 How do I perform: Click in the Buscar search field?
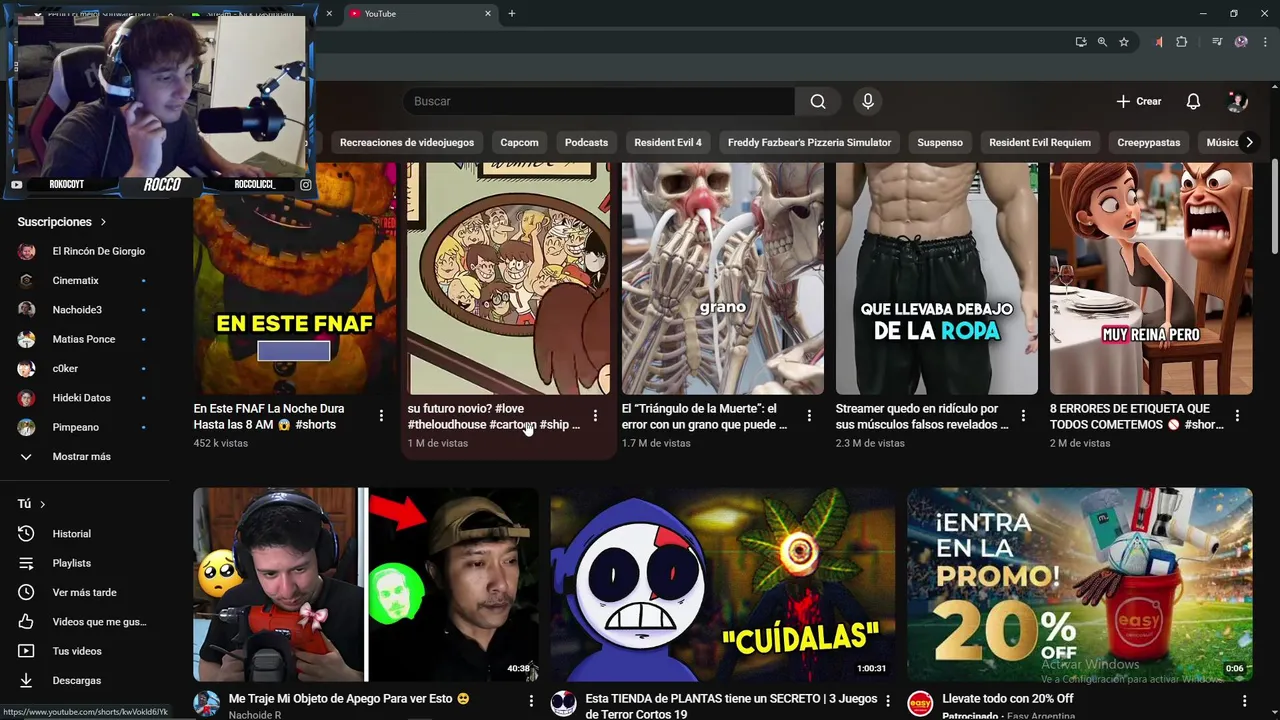pyautogui.click(x=600, y=101)
